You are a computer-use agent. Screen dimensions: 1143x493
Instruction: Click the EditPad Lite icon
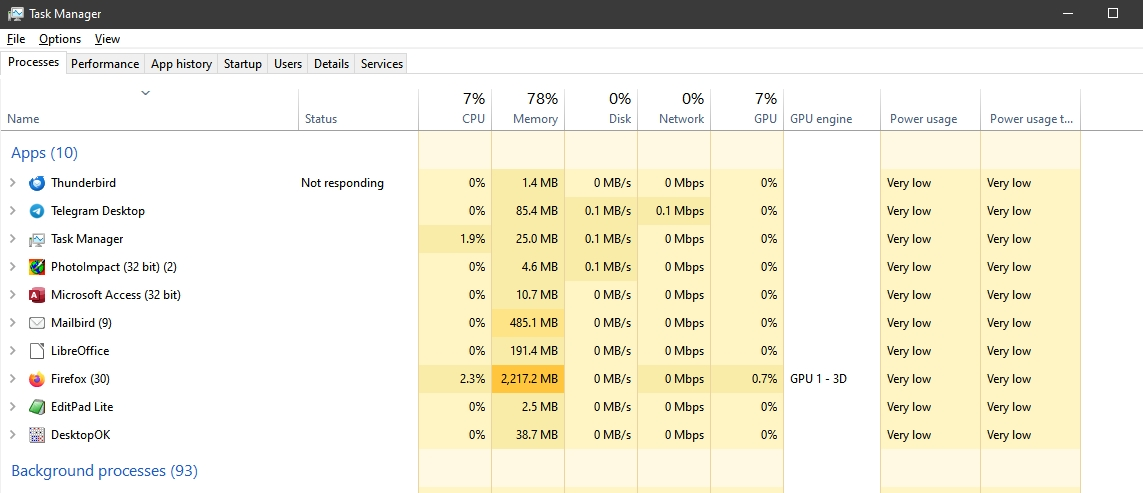click(x=36, y=407)
